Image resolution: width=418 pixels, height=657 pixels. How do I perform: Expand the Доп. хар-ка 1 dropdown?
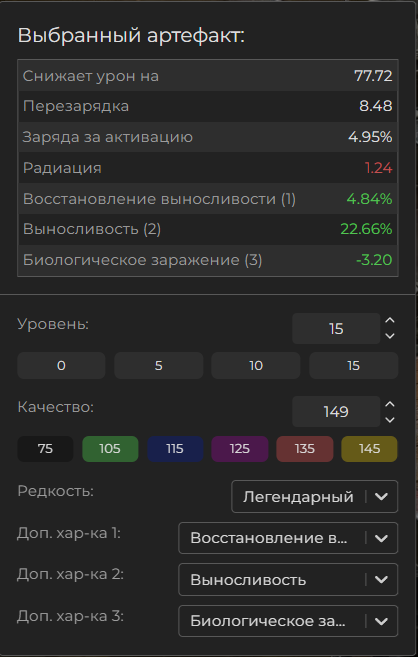coord(288,538)
